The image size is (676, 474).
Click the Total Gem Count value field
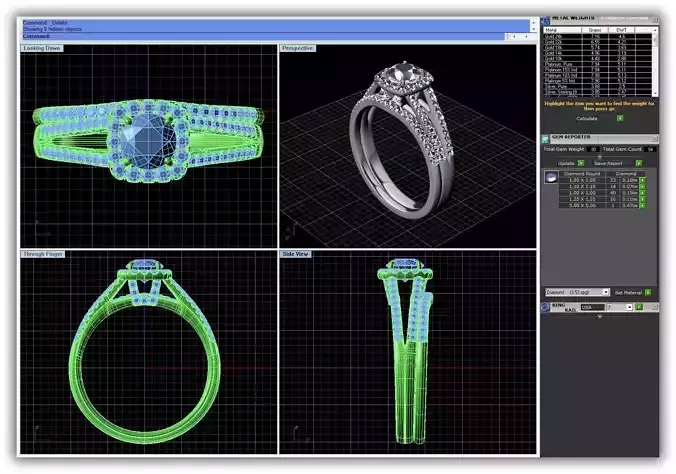(x=650, y=149)
